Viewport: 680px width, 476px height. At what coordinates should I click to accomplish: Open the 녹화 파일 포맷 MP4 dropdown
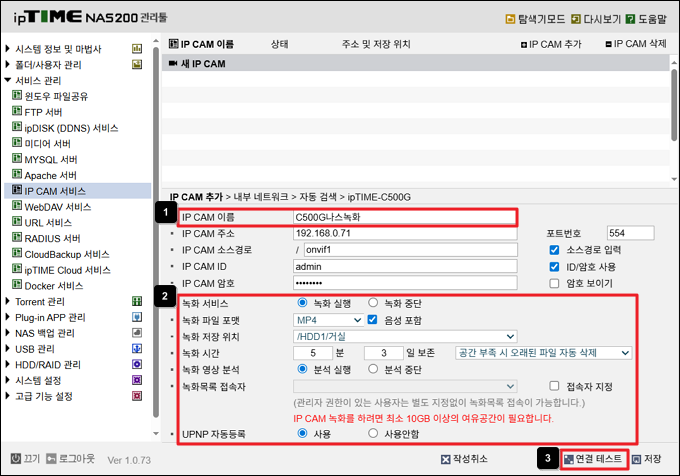point(327,320)
